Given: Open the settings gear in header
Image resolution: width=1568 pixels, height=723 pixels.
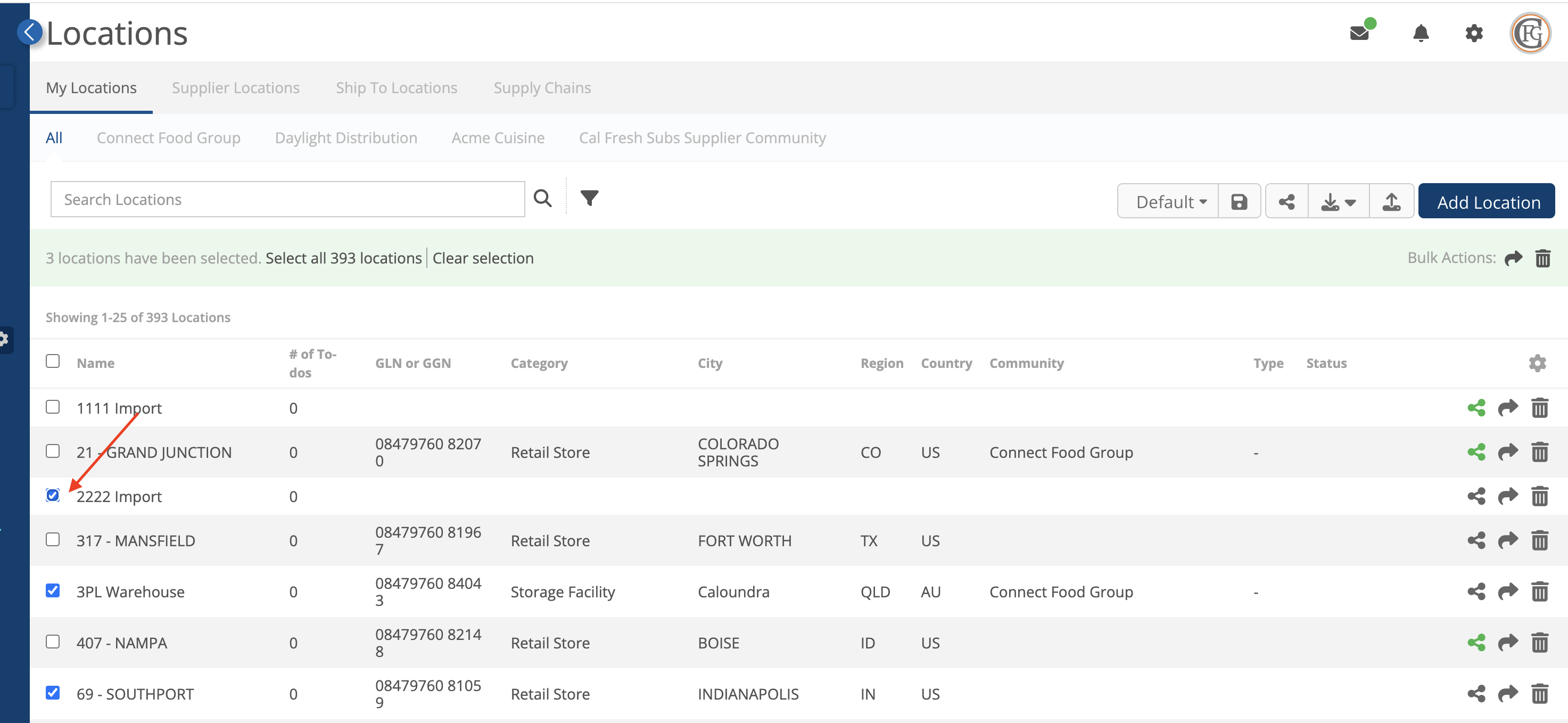Looking at the screenshot, I should (x=1474, y=33).
